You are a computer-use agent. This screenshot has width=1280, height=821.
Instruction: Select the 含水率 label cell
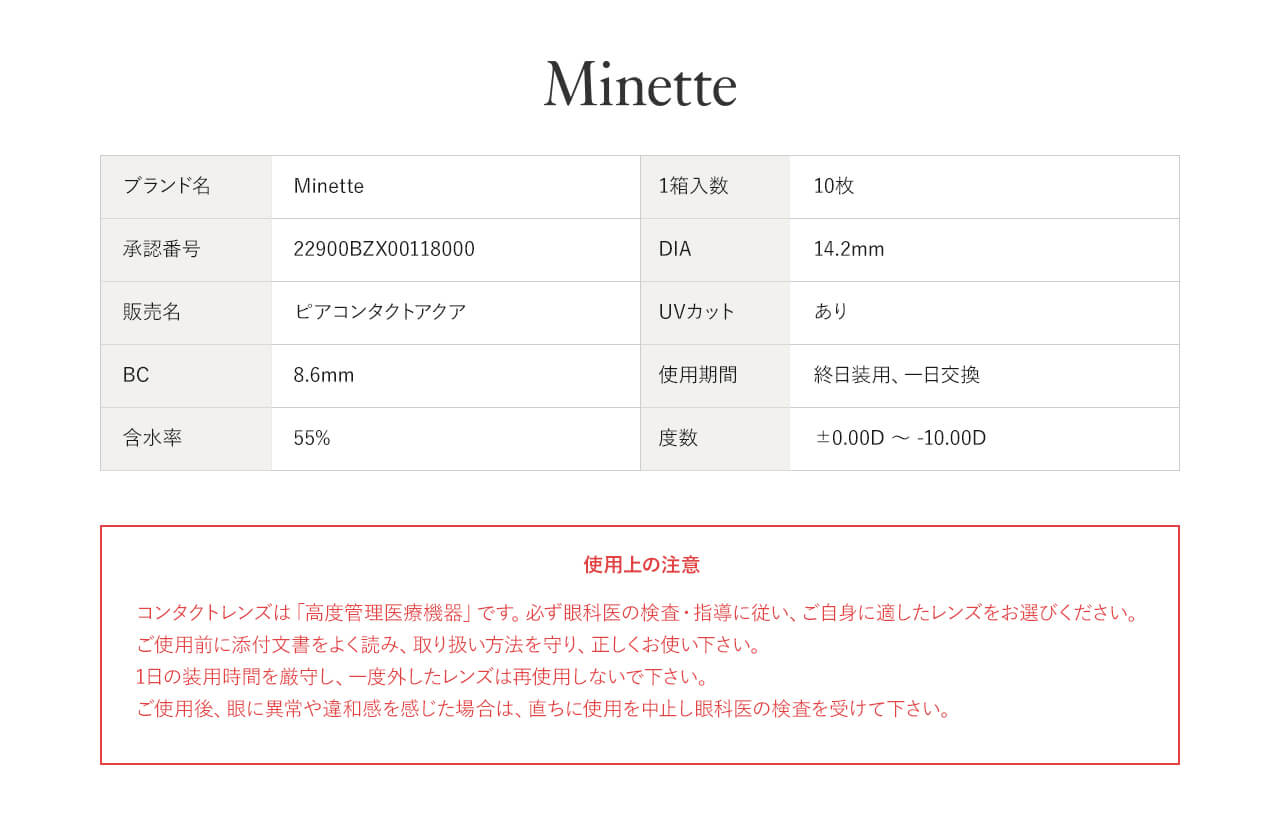[x=186, y=439]
